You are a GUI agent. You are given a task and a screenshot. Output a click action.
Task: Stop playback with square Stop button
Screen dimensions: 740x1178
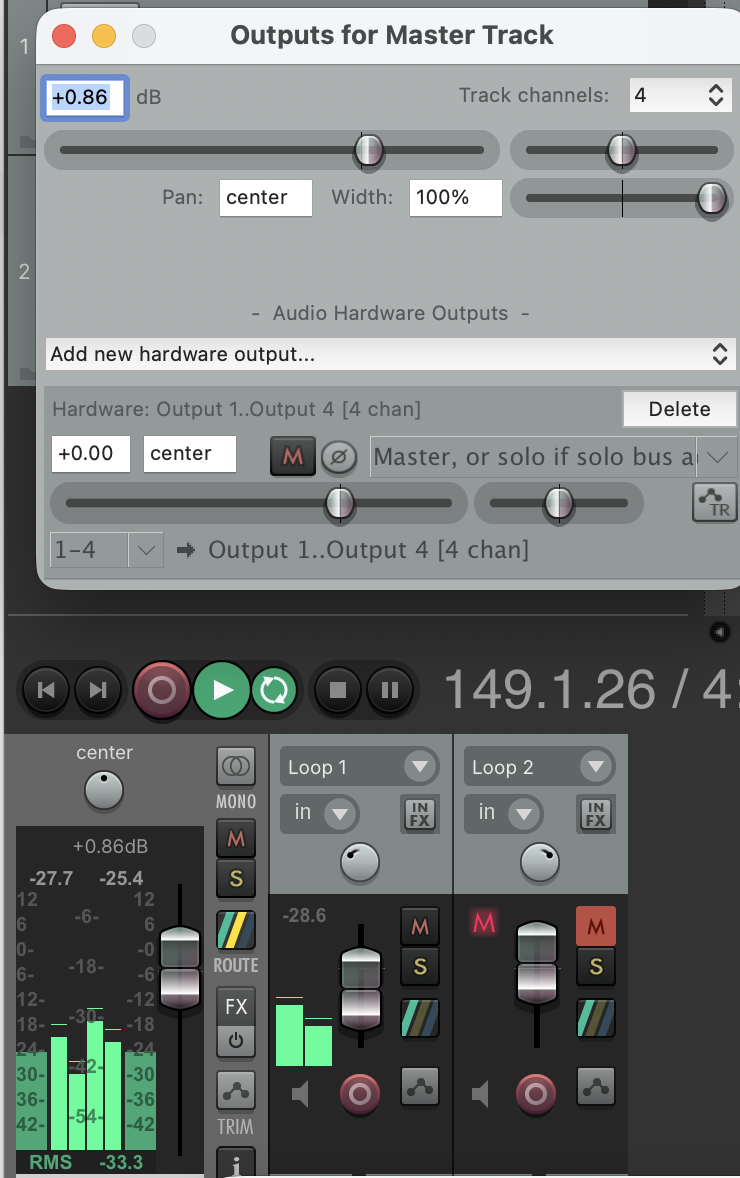[x=338, y=690]
